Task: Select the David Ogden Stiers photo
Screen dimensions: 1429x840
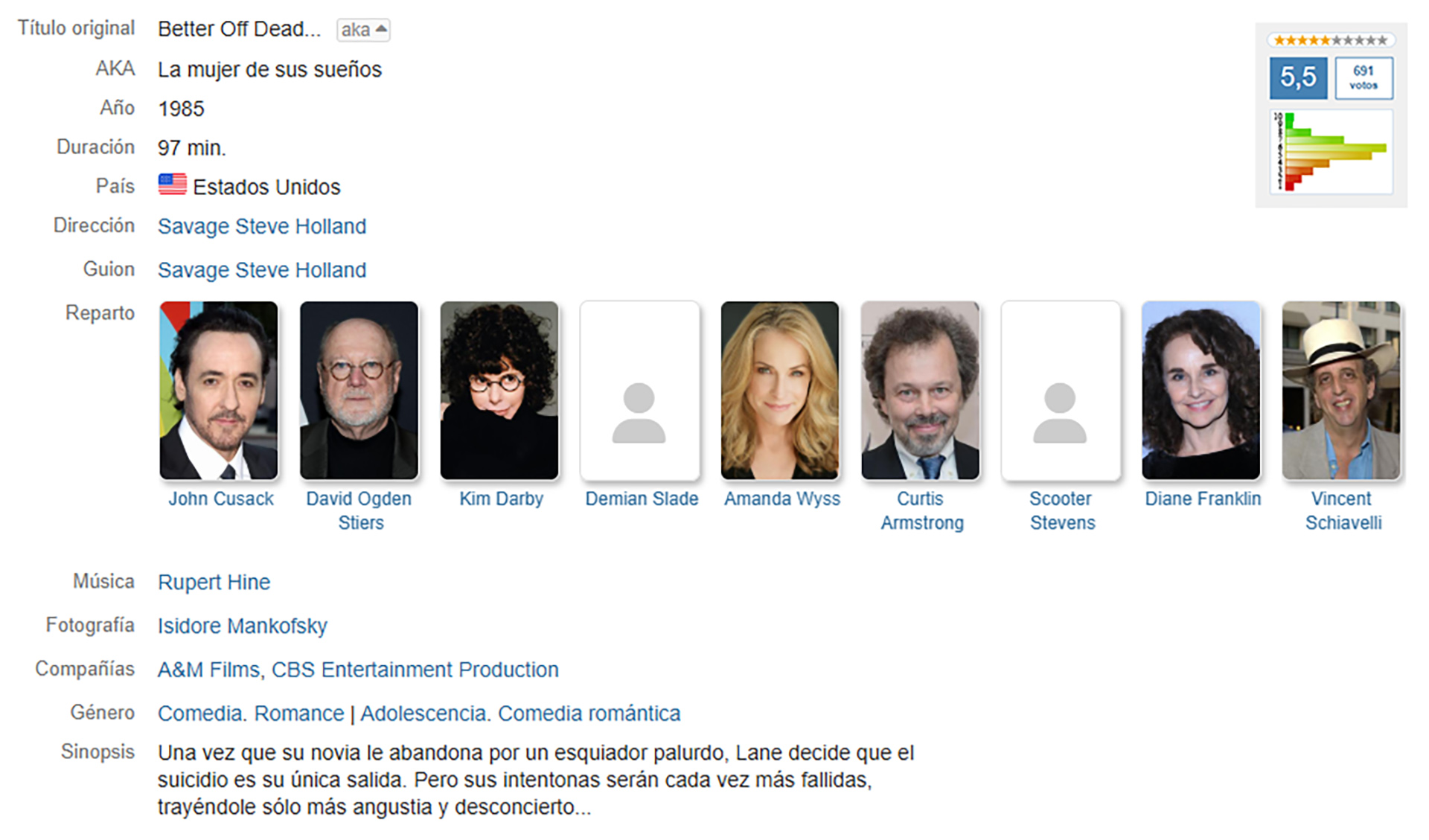Action: [359, 391]
